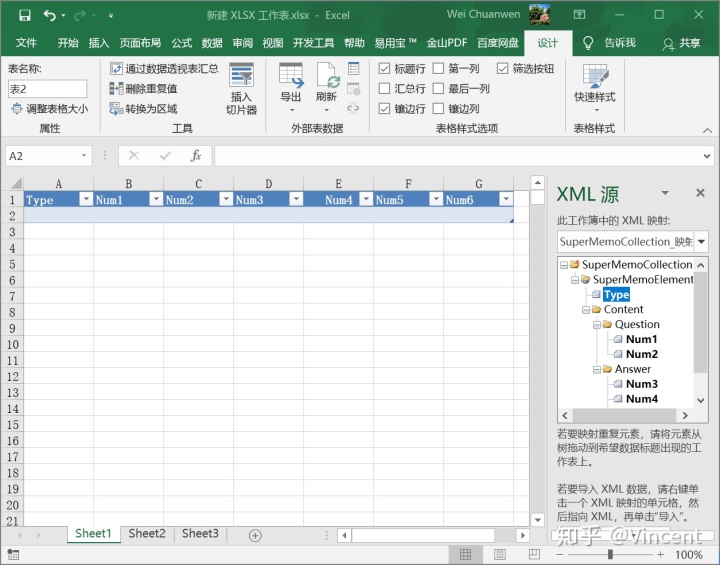Click Convert to Range (转换为区域)
This screenshot has height=565, width=720.
(143, 109)
